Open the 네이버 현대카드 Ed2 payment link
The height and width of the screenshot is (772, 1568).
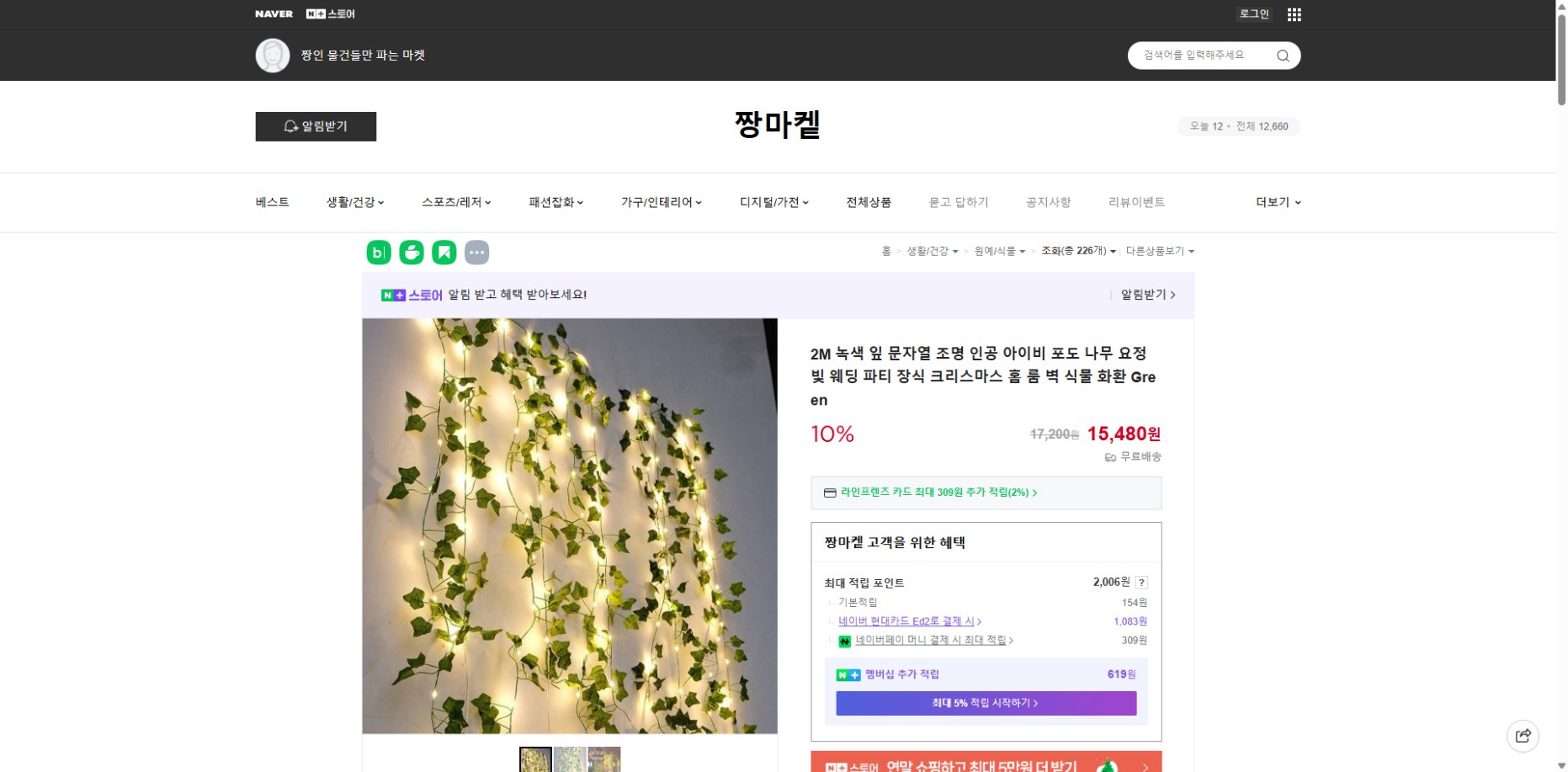pos(906,621)
